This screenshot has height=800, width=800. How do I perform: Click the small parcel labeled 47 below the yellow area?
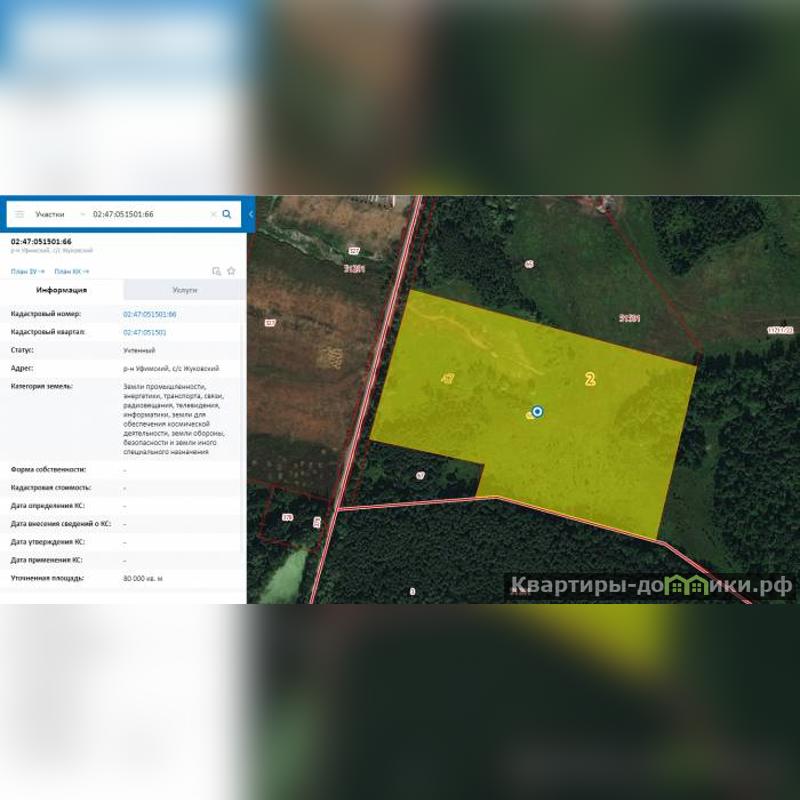pyautogui.click(x=420, y=476)
